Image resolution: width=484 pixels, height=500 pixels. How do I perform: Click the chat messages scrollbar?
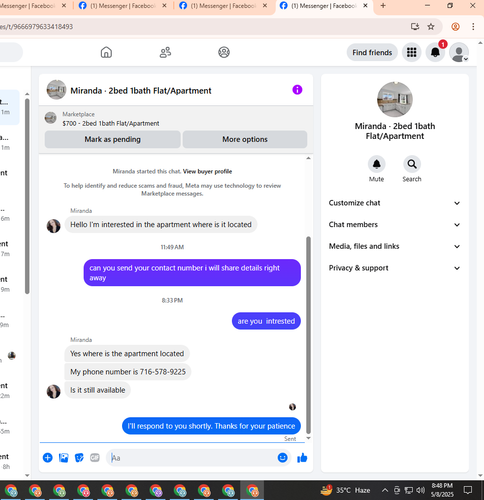click(308, 335)
